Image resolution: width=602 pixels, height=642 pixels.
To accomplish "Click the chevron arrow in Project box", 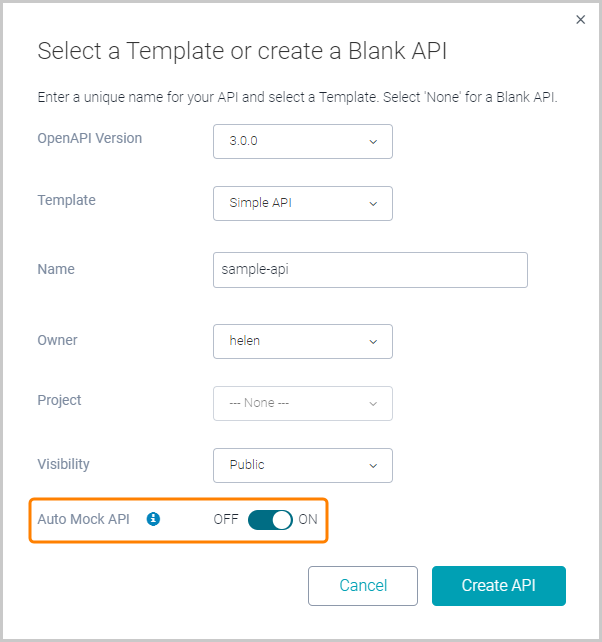I will tap(373, 404).
